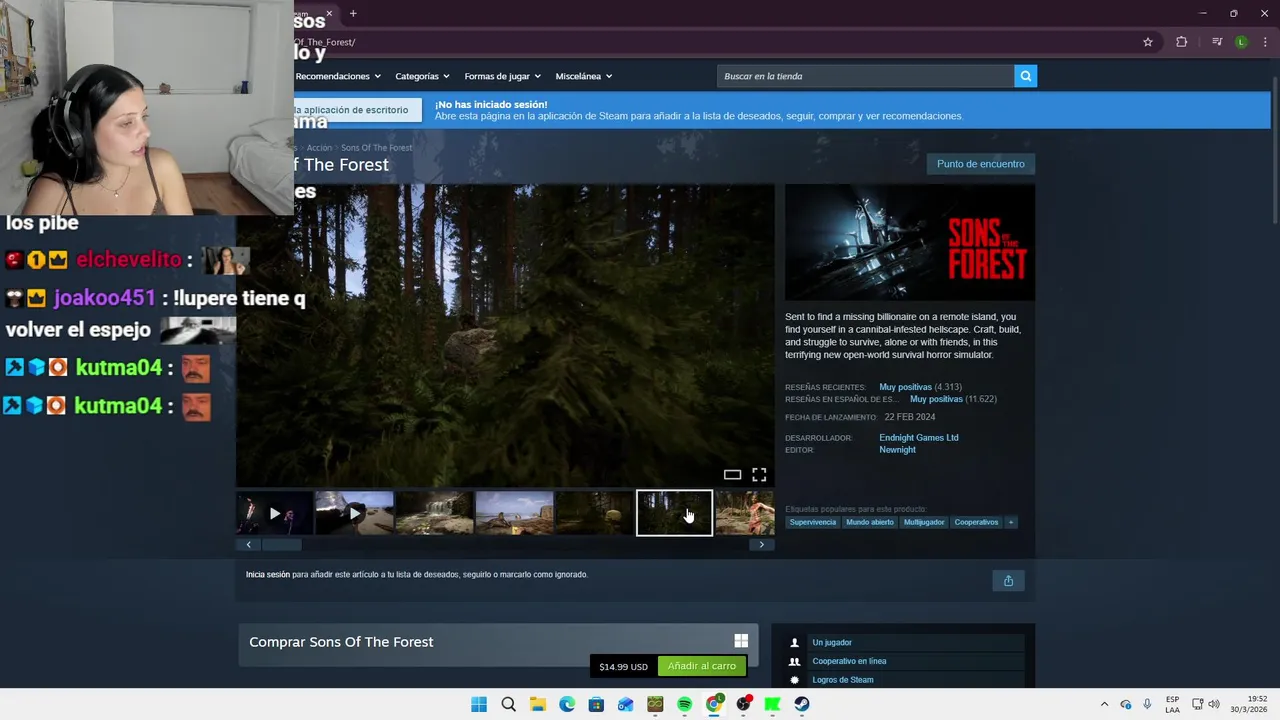Viewport: 1280px width, 720px height.
Task: Play the first trailer thumbnail
Action: 274,513
